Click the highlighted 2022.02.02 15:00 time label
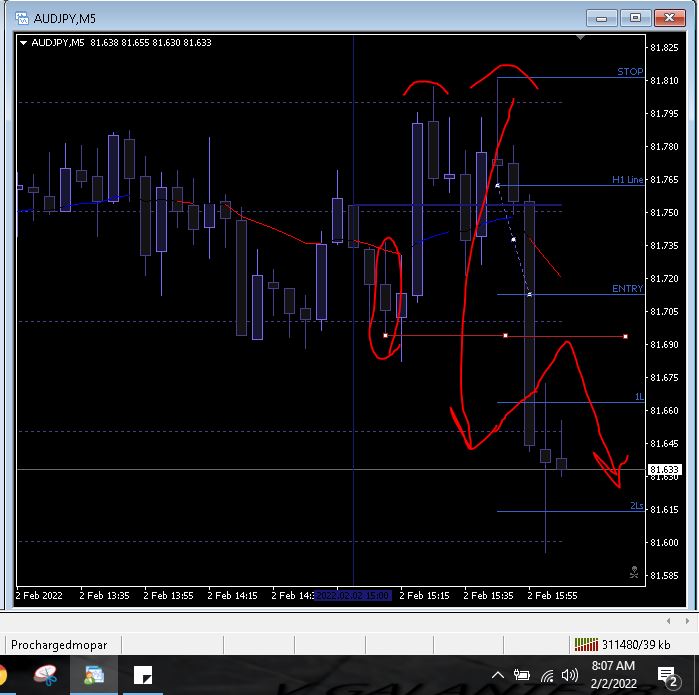699x695 pixels. (353, 595)
